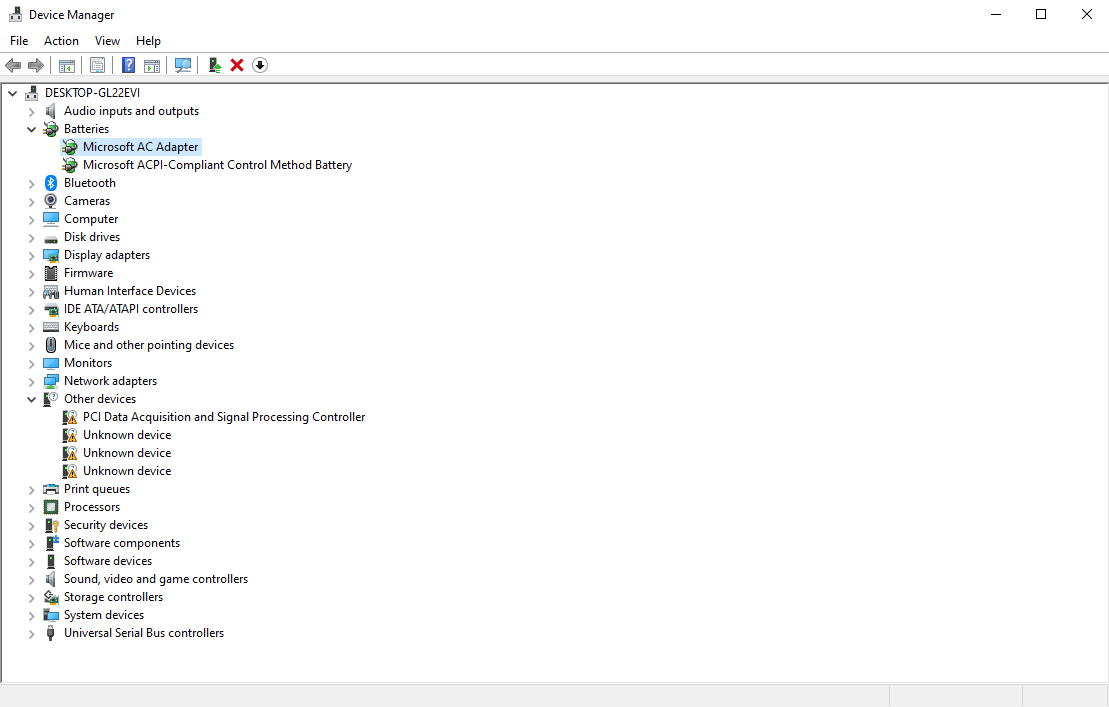The height and width of the screenshot is (707, 1109).
Task: Select the Keyboards label
Action: coord(91,327)
